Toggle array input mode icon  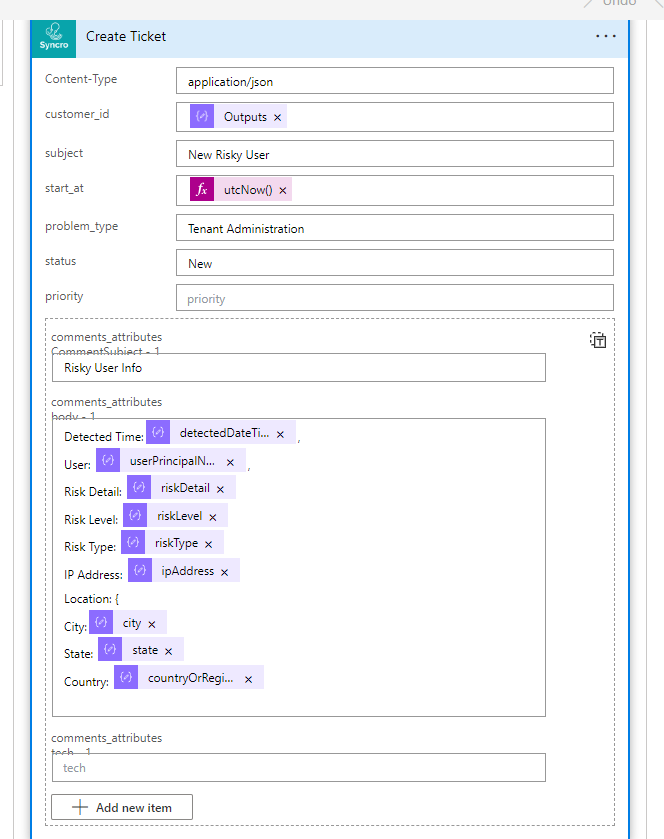597,340
